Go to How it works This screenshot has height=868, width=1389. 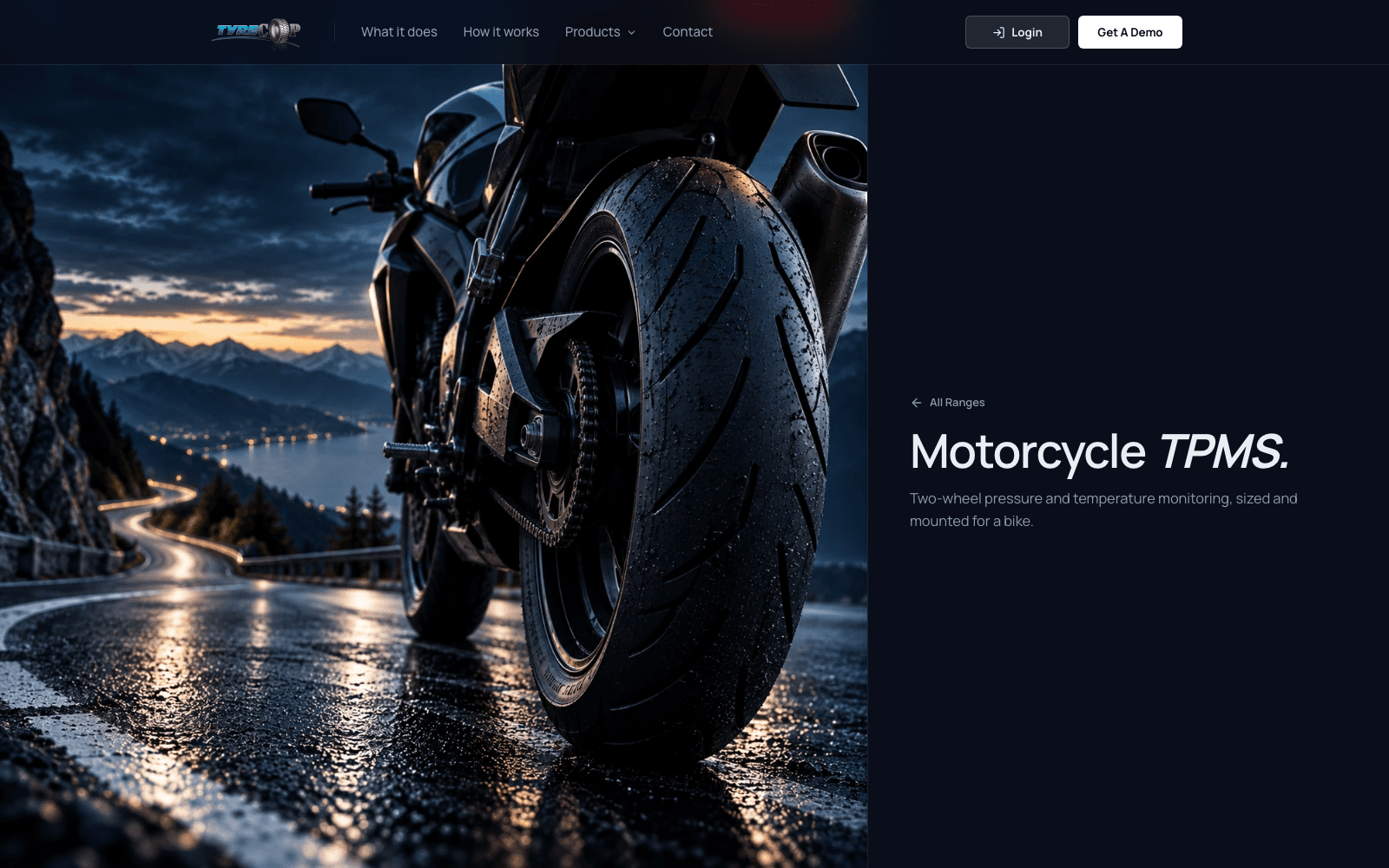point(501,32)
